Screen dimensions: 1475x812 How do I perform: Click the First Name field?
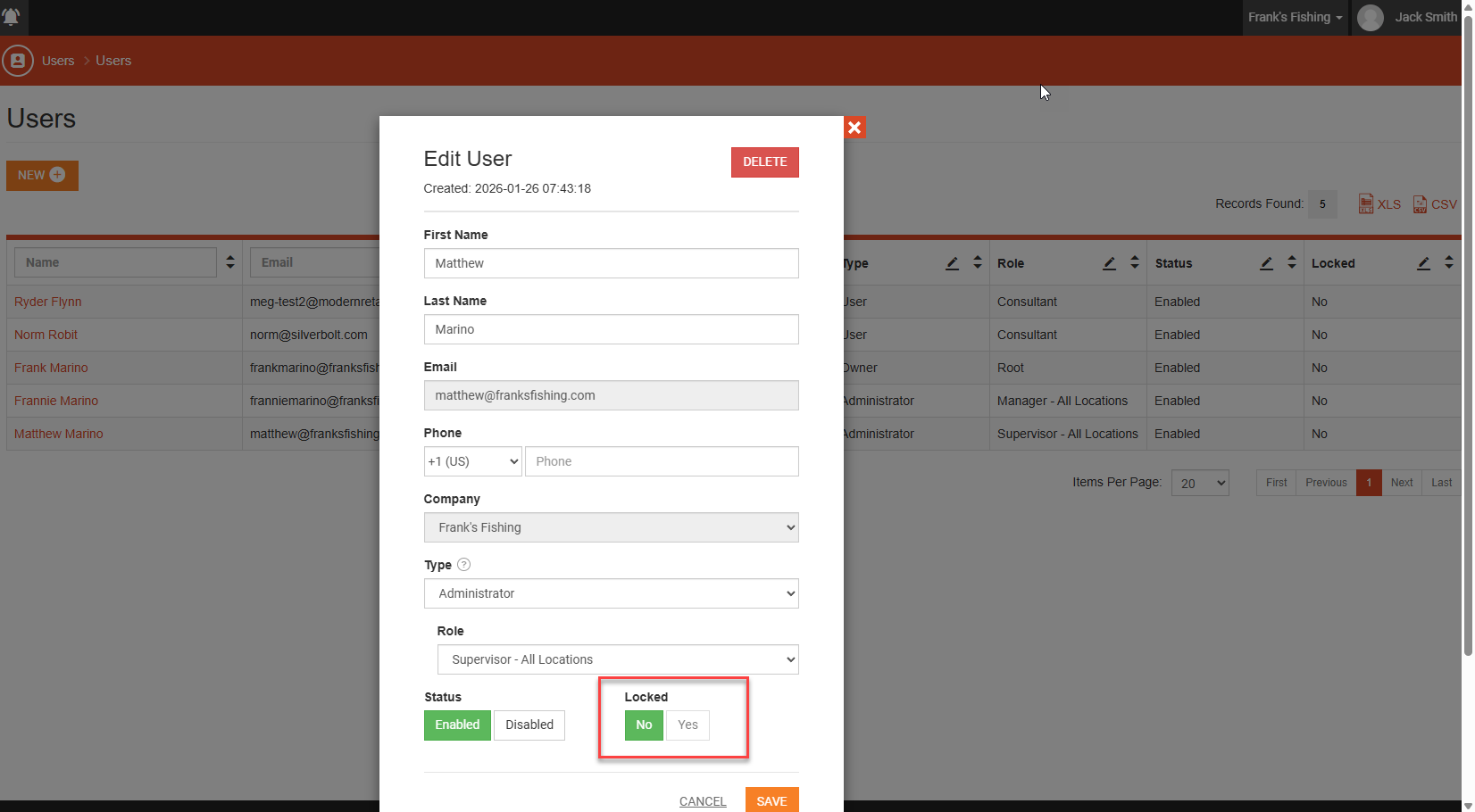612,263
